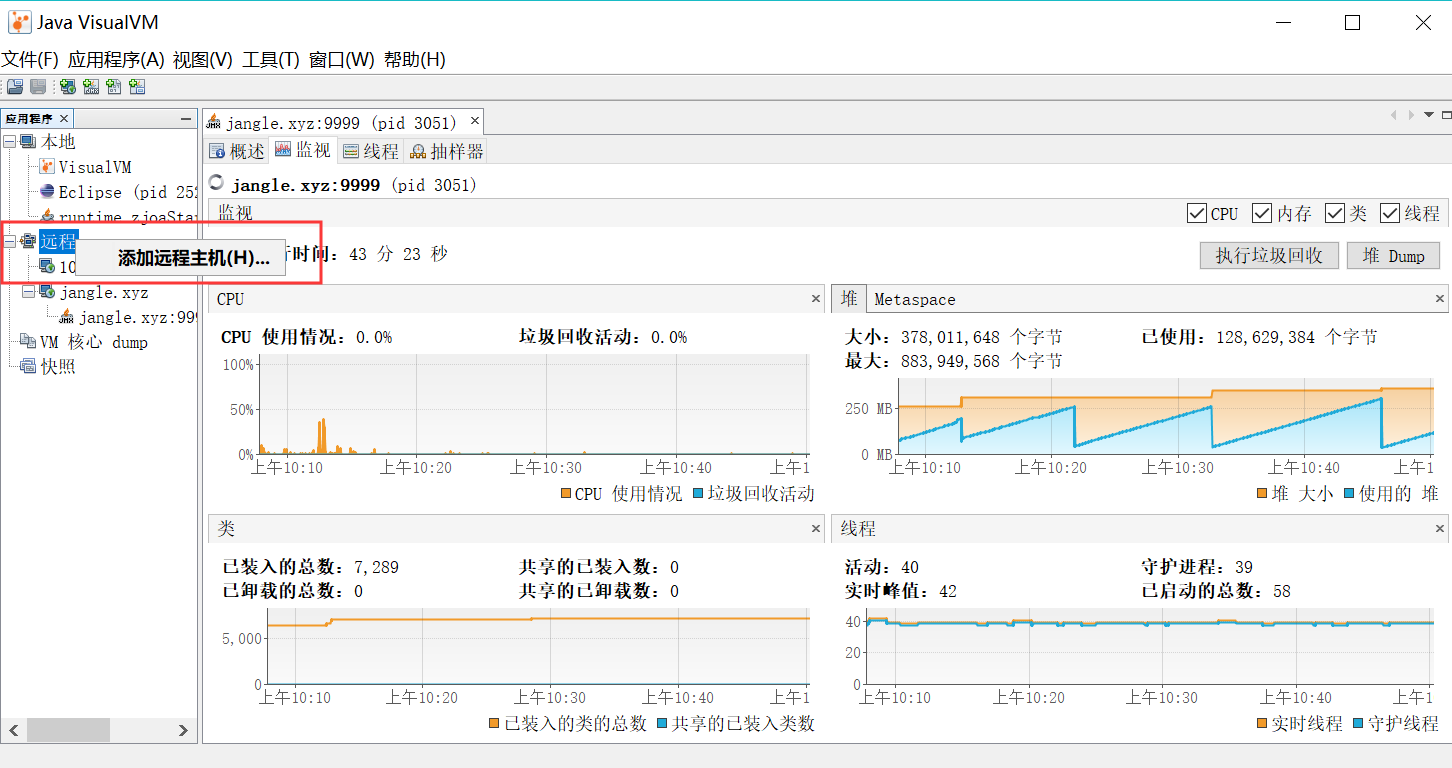
Task: Close the 应用程序 panel tab
Action: pyautogui.click(x=64, y=119)
